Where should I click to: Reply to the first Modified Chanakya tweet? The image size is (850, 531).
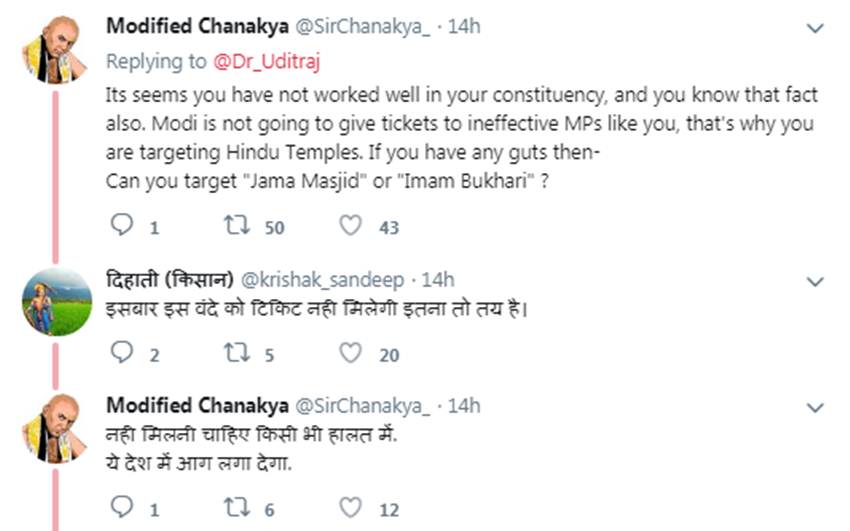[x=121, y=226]
